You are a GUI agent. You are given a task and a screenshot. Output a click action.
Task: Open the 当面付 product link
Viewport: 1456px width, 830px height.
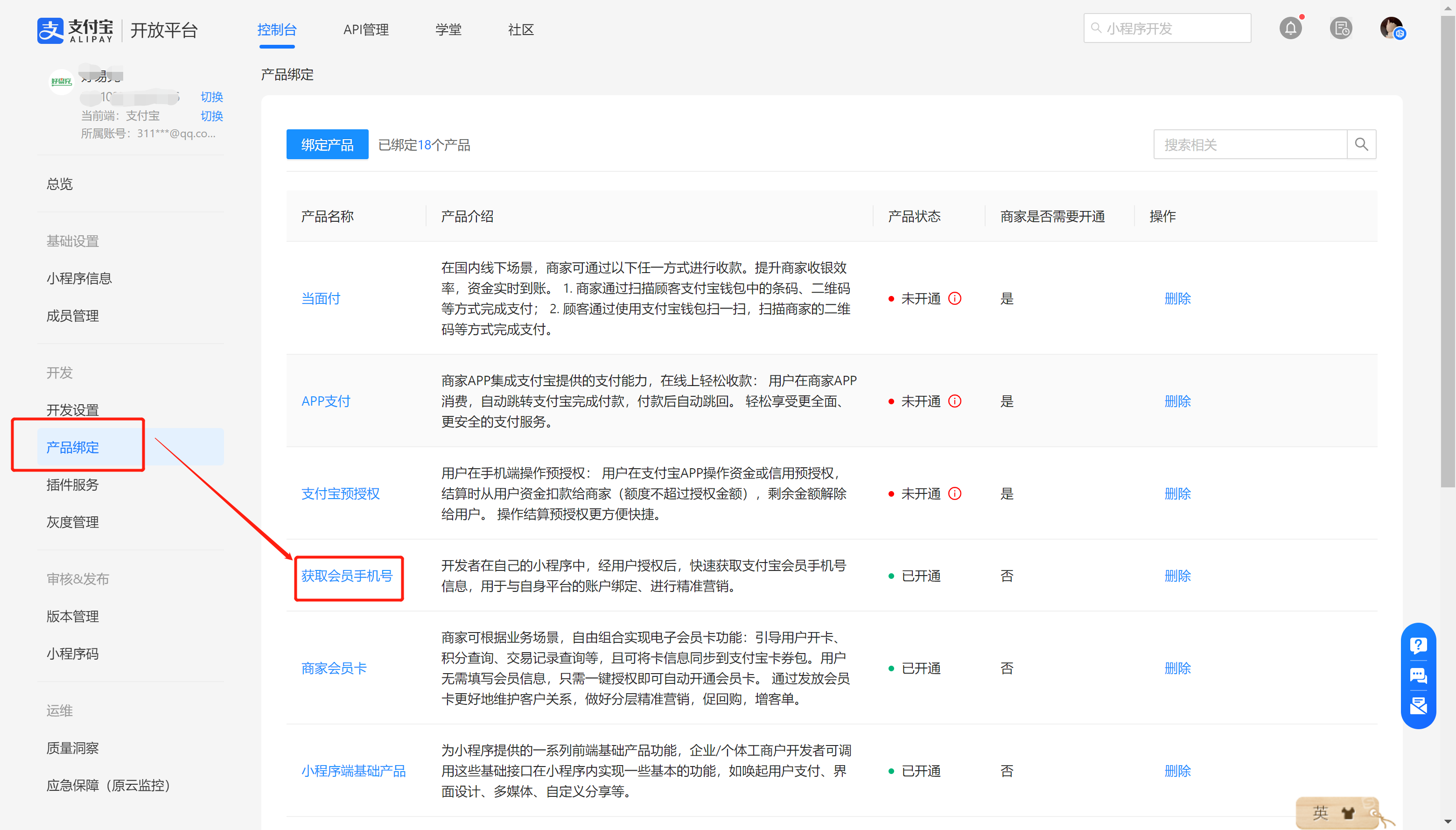pyautogui.click(x=321, y=298)
